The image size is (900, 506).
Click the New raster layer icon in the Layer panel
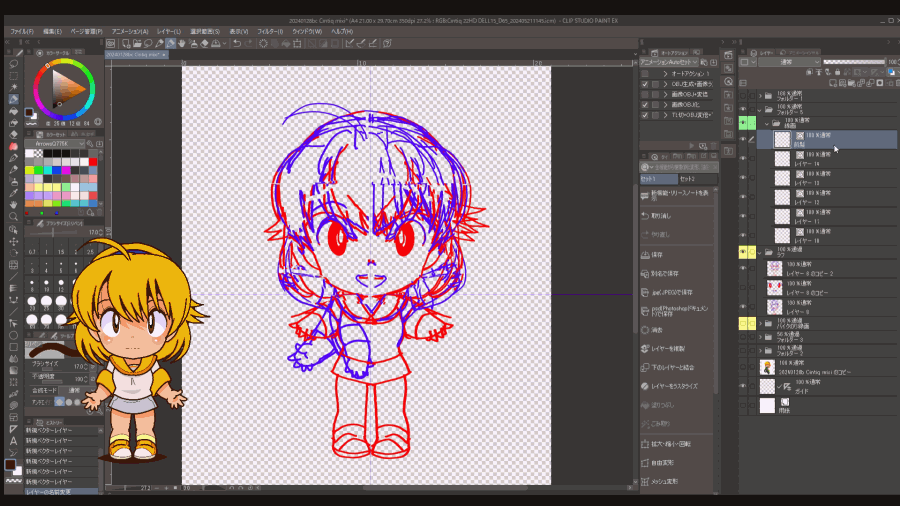833,83
